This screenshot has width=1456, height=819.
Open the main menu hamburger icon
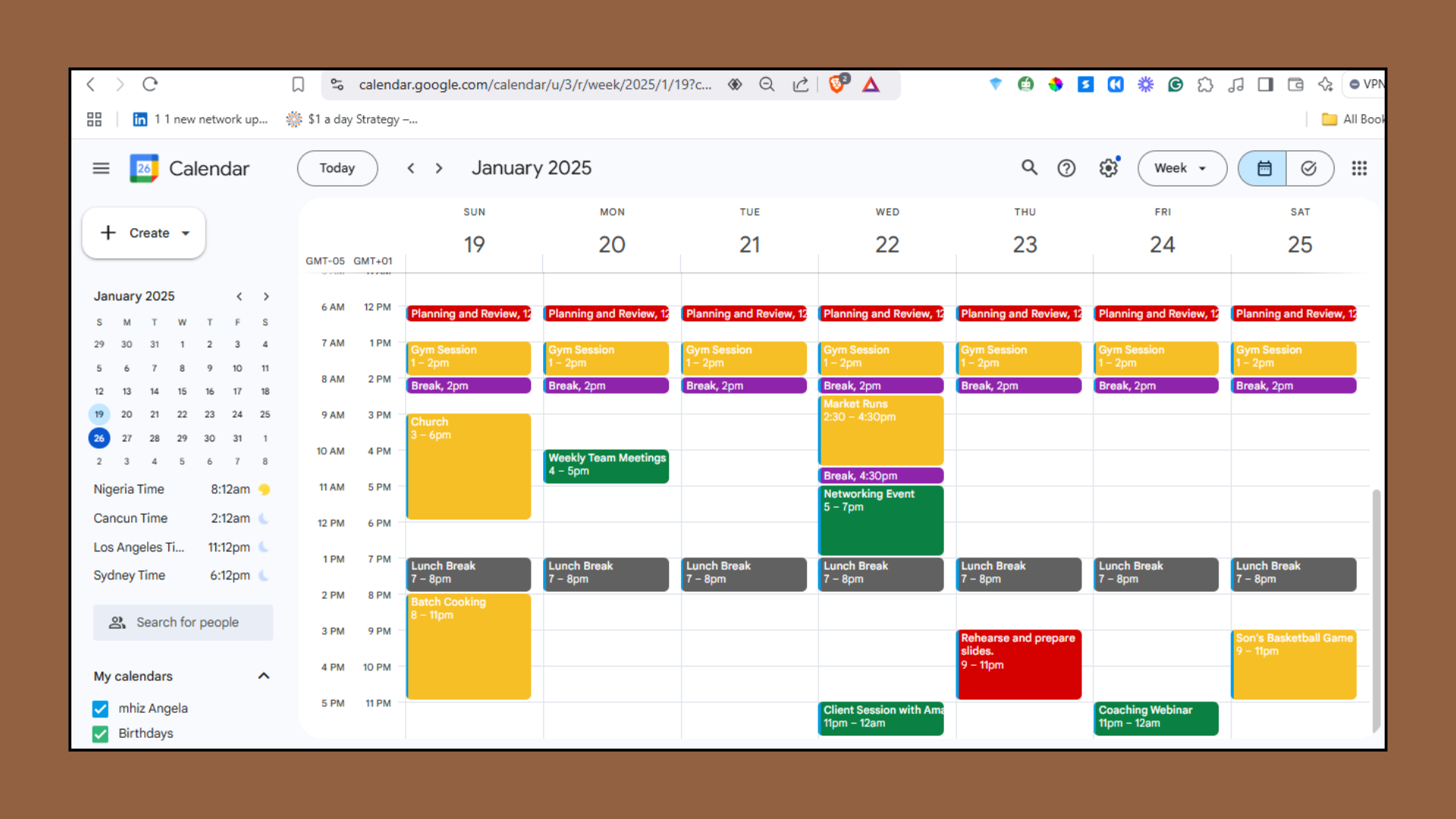click(x=101, y=168)
